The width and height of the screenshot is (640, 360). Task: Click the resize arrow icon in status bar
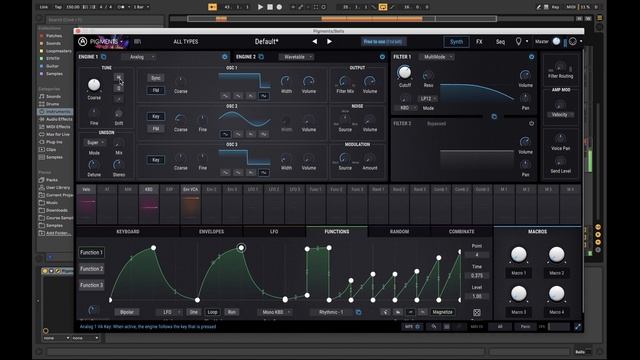pos(578,327)
